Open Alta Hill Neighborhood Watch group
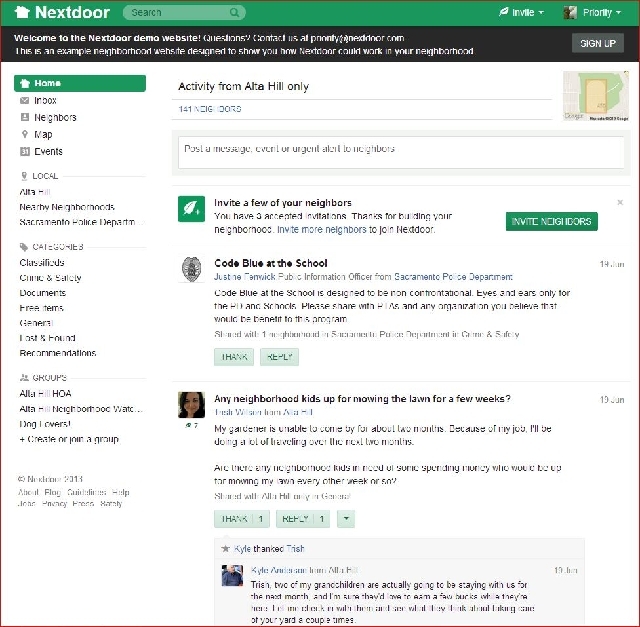Viewport: 640px width, 627px height. [81, 409]
